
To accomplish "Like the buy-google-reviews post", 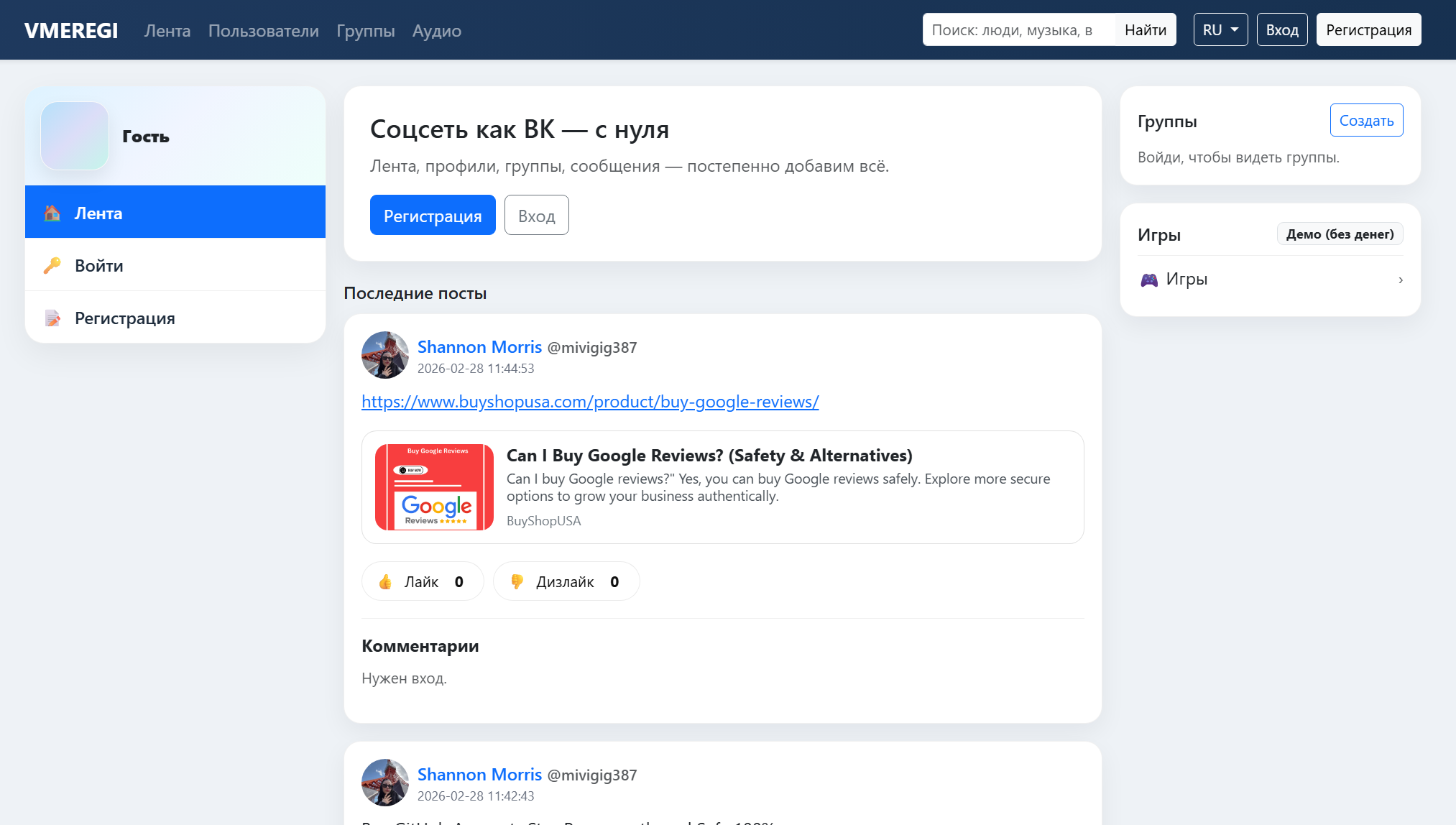I will [423, 581].
